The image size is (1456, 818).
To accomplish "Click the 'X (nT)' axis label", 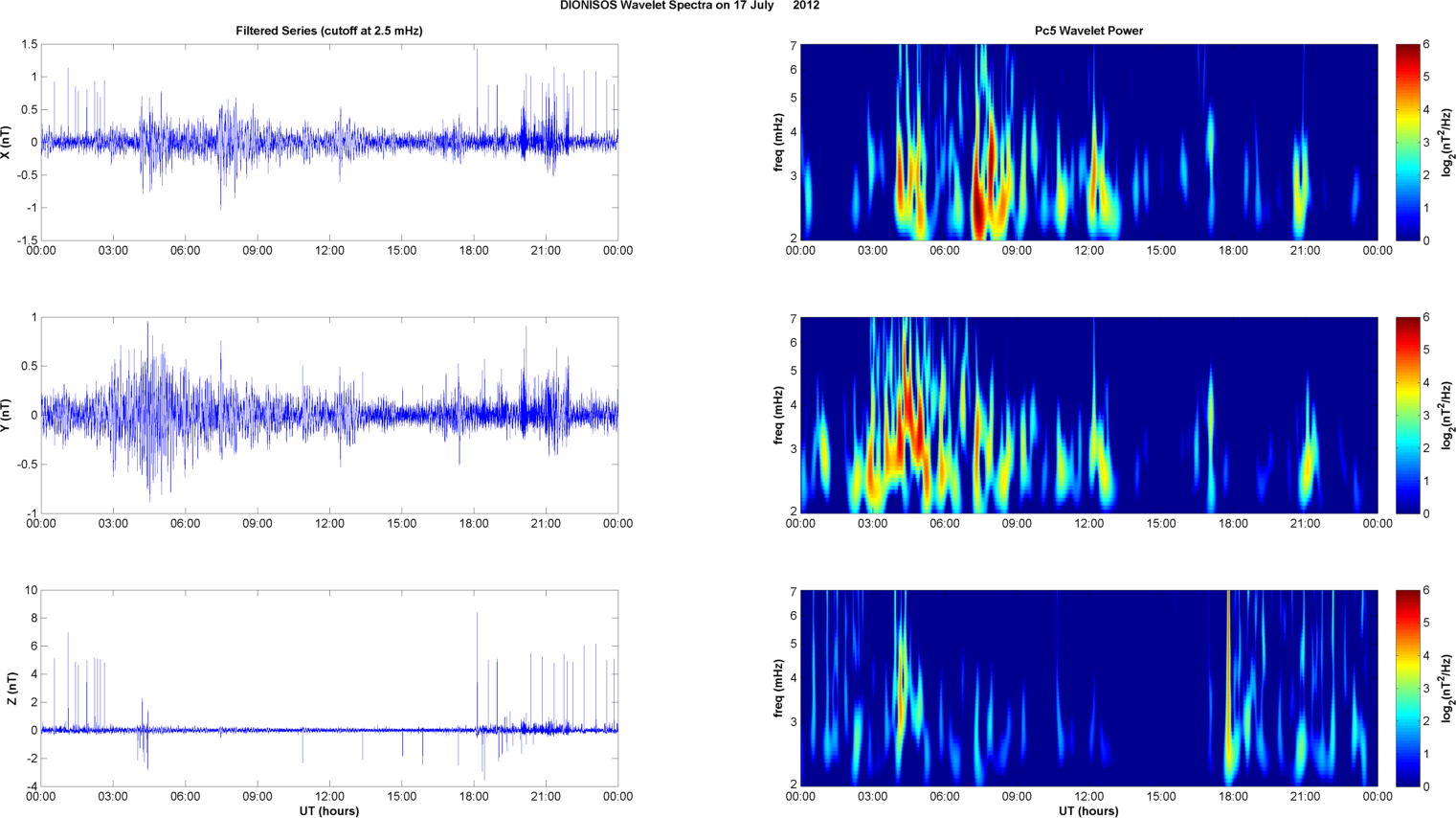I will pos(7,143).
